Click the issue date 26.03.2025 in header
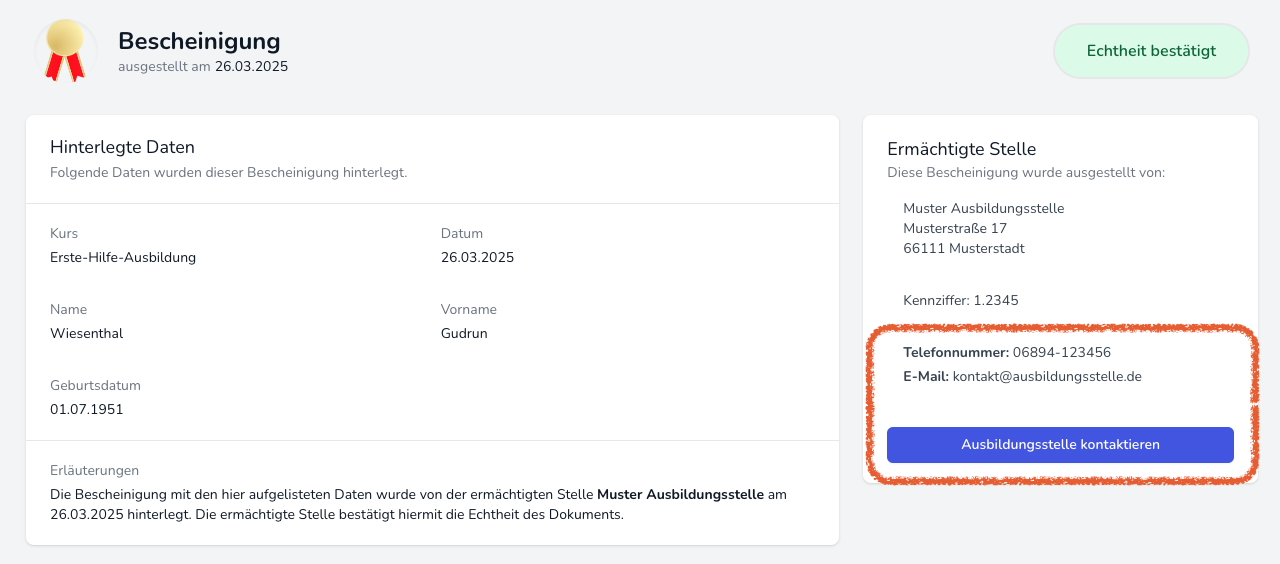1280x564 pixels. coord(251,67)
